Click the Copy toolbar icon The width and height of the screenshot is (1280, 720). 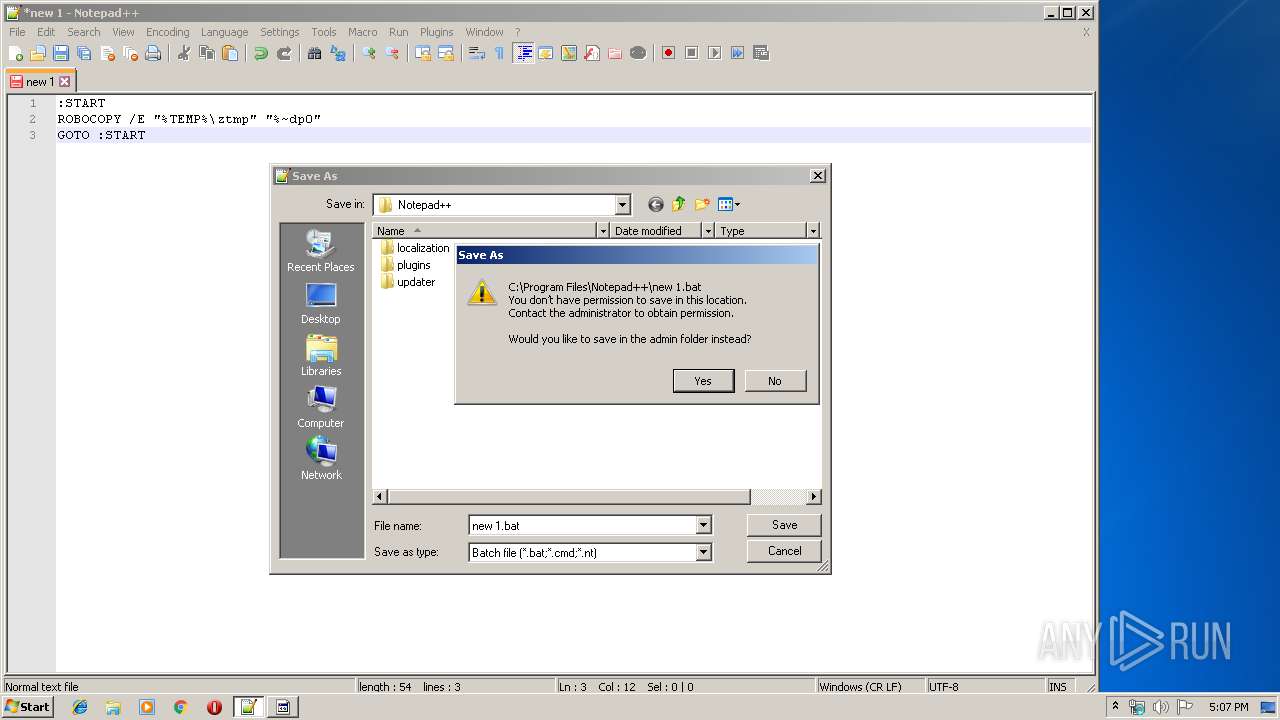pos(207,53)
